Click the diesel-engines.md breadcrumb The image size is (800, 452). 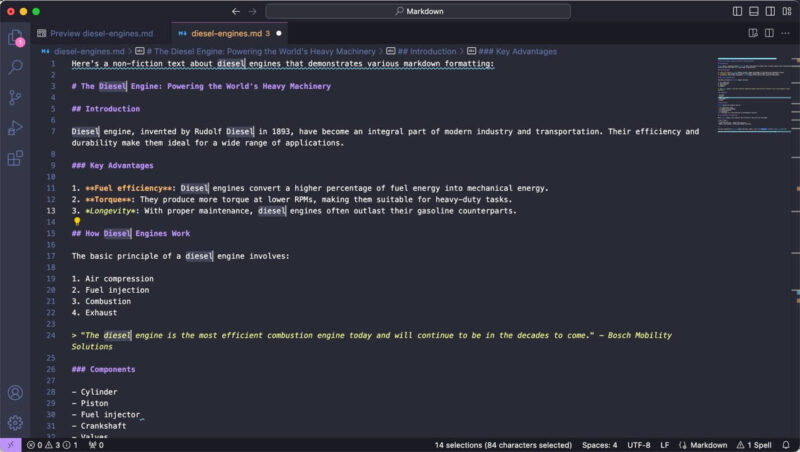[x=89, y=52]
